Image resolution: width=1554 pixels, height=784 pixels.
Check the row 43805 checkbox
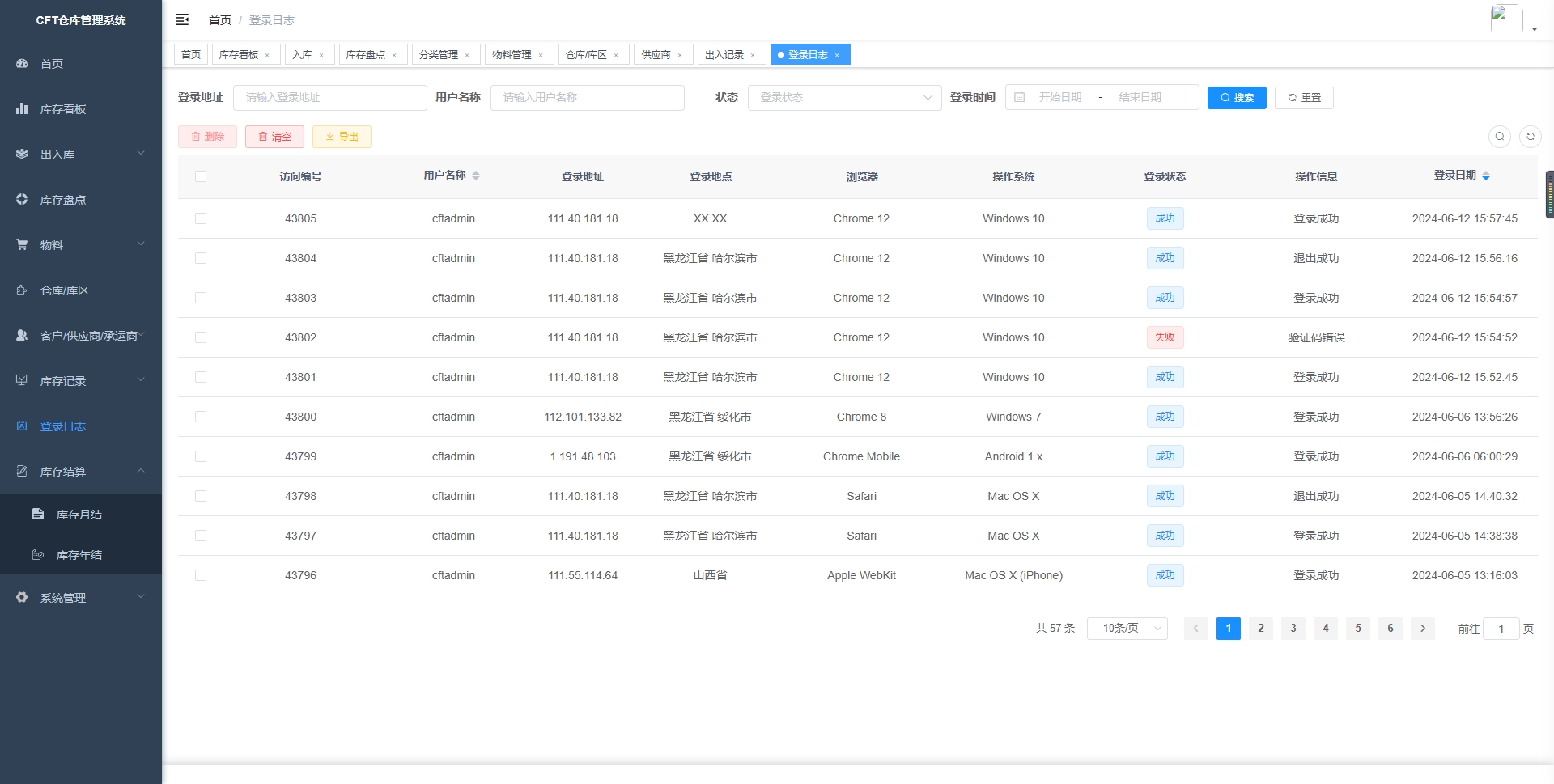coord(201,218)
